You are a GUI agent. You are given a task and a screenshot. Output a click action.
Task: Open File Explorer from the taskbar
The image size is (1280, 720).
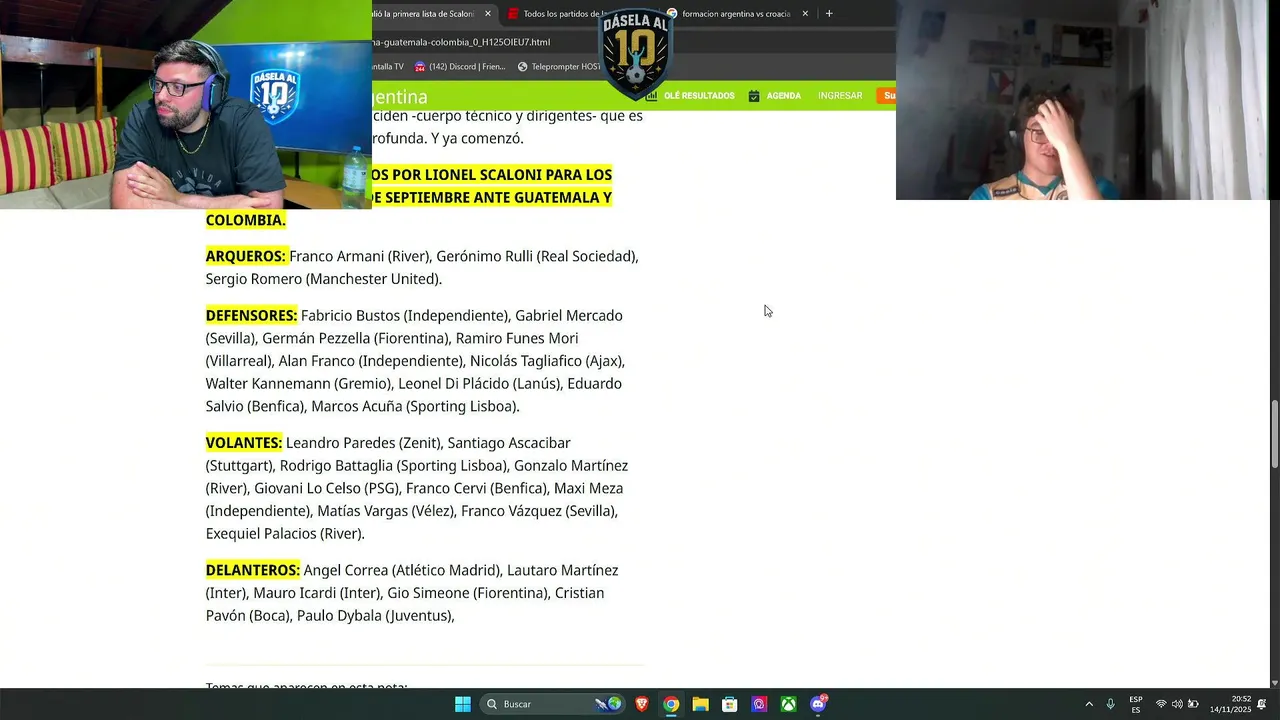pyautogui.click(x=701, y=704)
